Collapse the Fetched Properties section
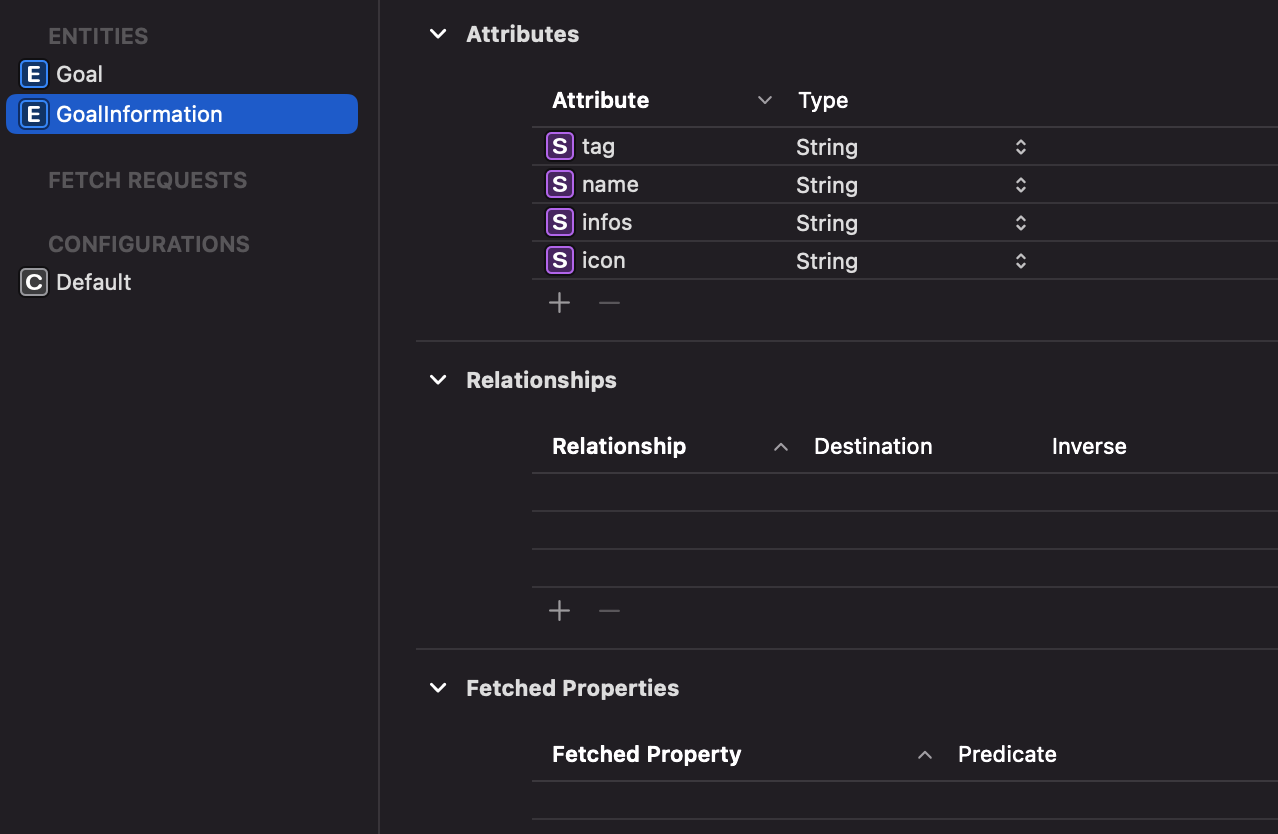The width and height of the screenshot is (1278, 834). click(x=438, y=688)
